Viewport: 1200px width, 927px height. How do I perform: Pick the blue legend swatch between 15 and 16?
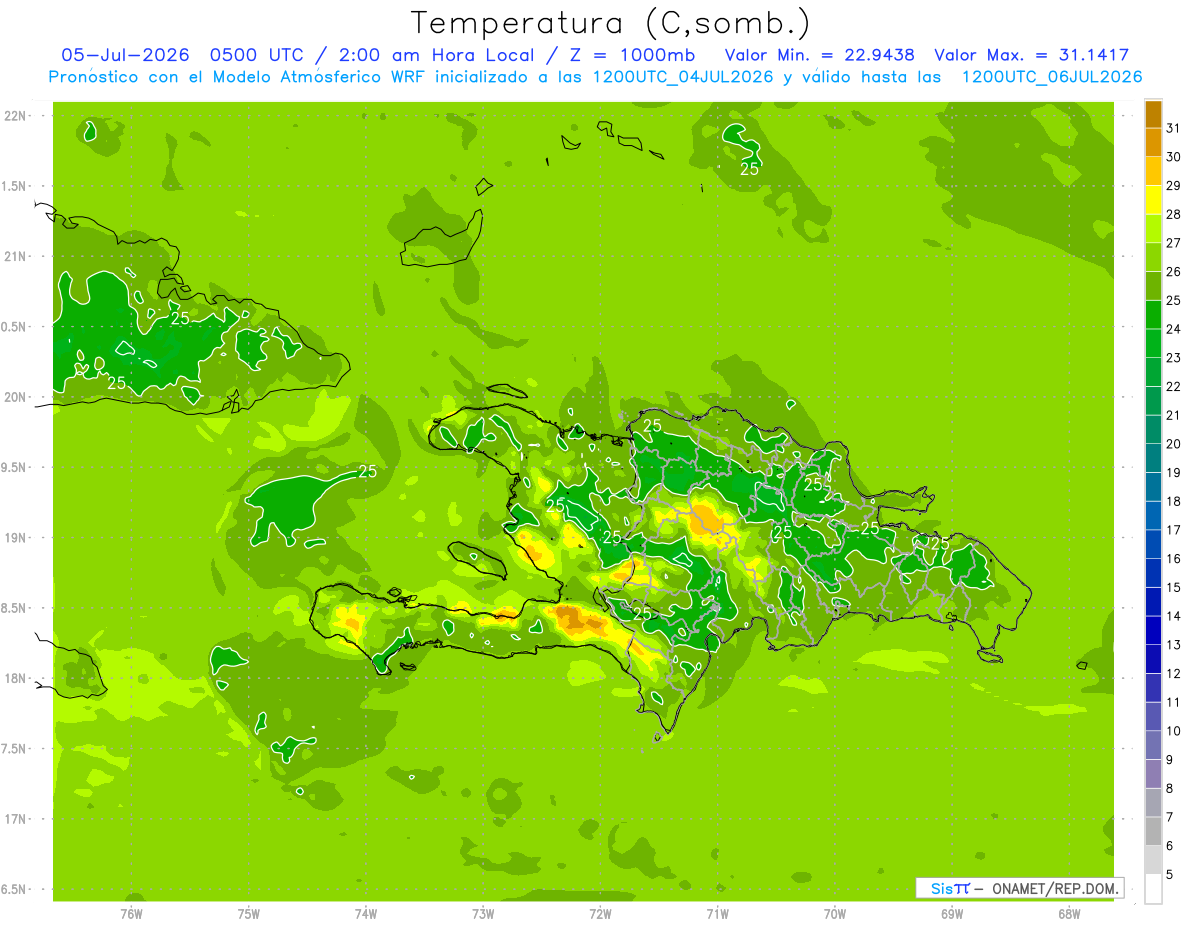tap(1153, 573)
